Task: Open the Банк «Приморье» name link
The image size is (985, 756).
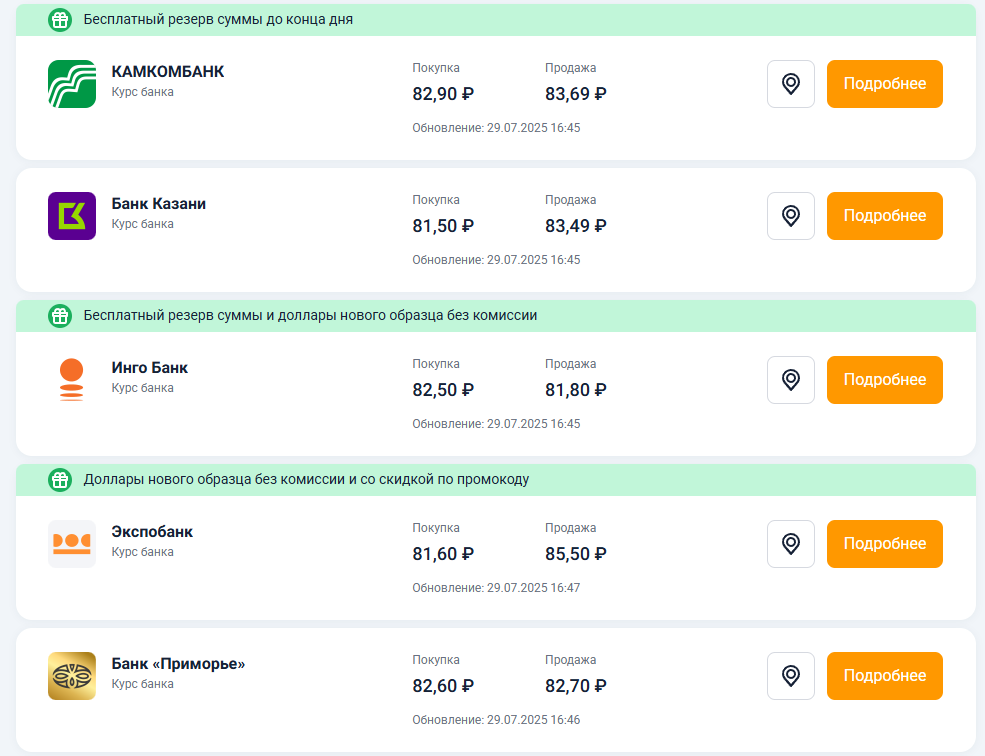Action: tap(178, 664)
